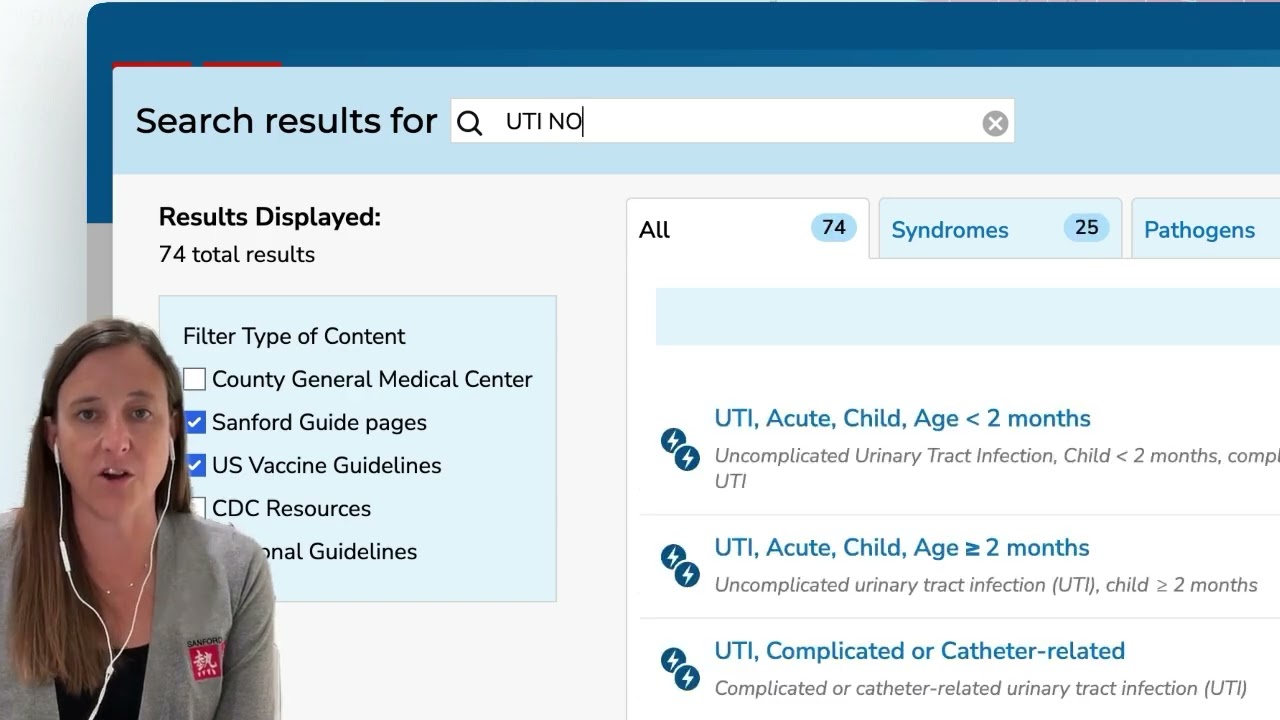The height and width of the screenshot is (720, 1280).
Task: Uncheck the US Vaccine Guidelines filter
Action: click(195, 465)
